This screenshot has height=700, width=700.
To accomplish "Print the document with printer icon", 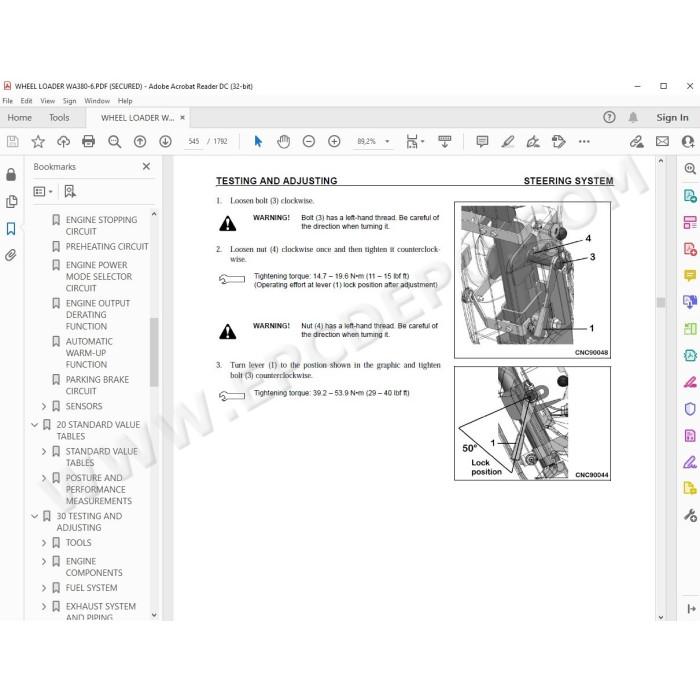I will [88, 142].
